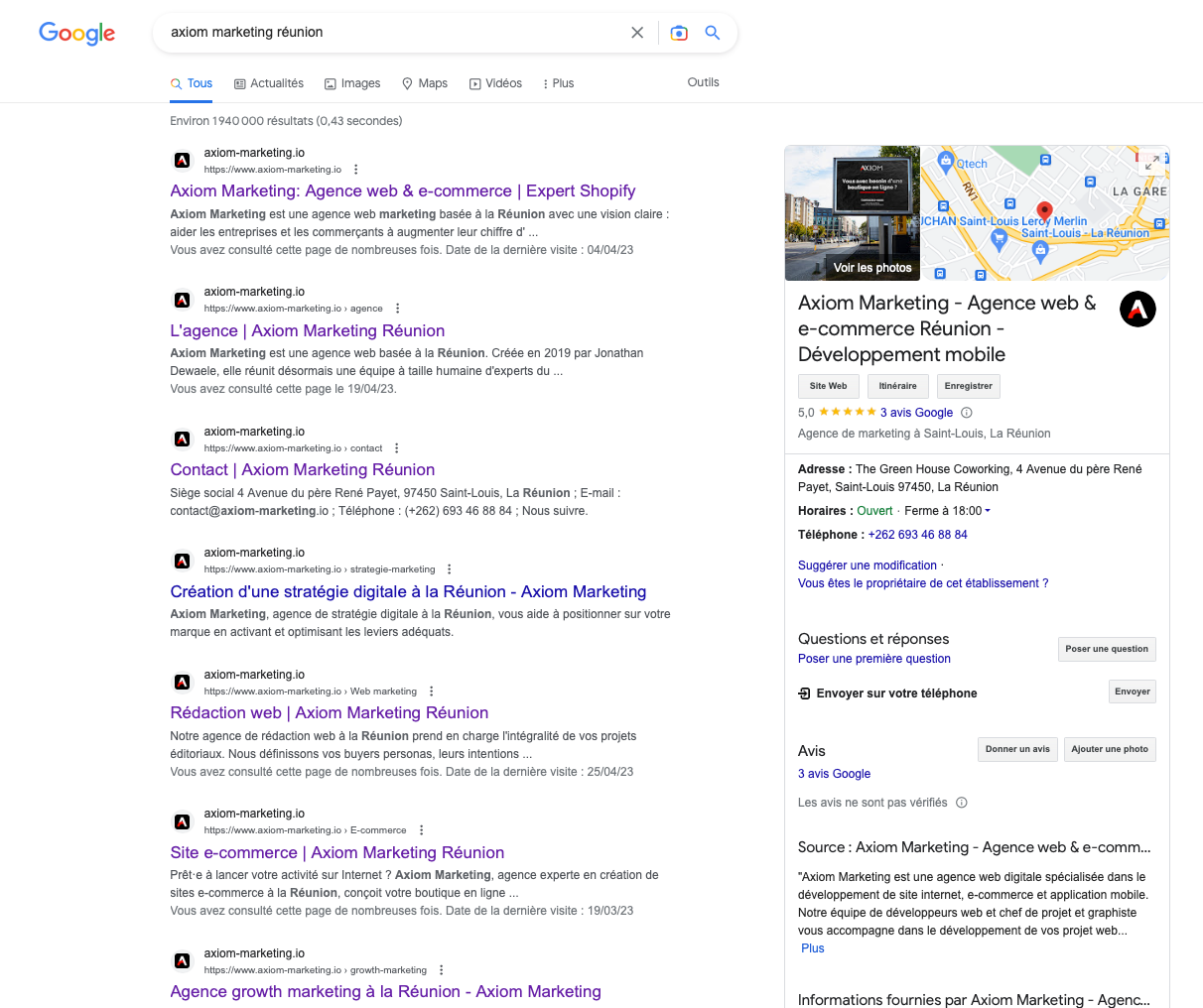This screenshot has width=1203, height=1008.
Task: Clear the search box with X icon
Action: [637, 33]
